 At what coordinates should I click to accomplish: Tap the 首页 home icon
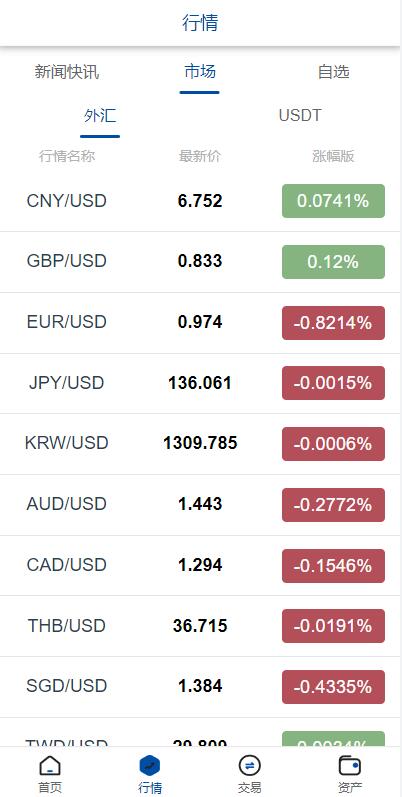(50, 765)
